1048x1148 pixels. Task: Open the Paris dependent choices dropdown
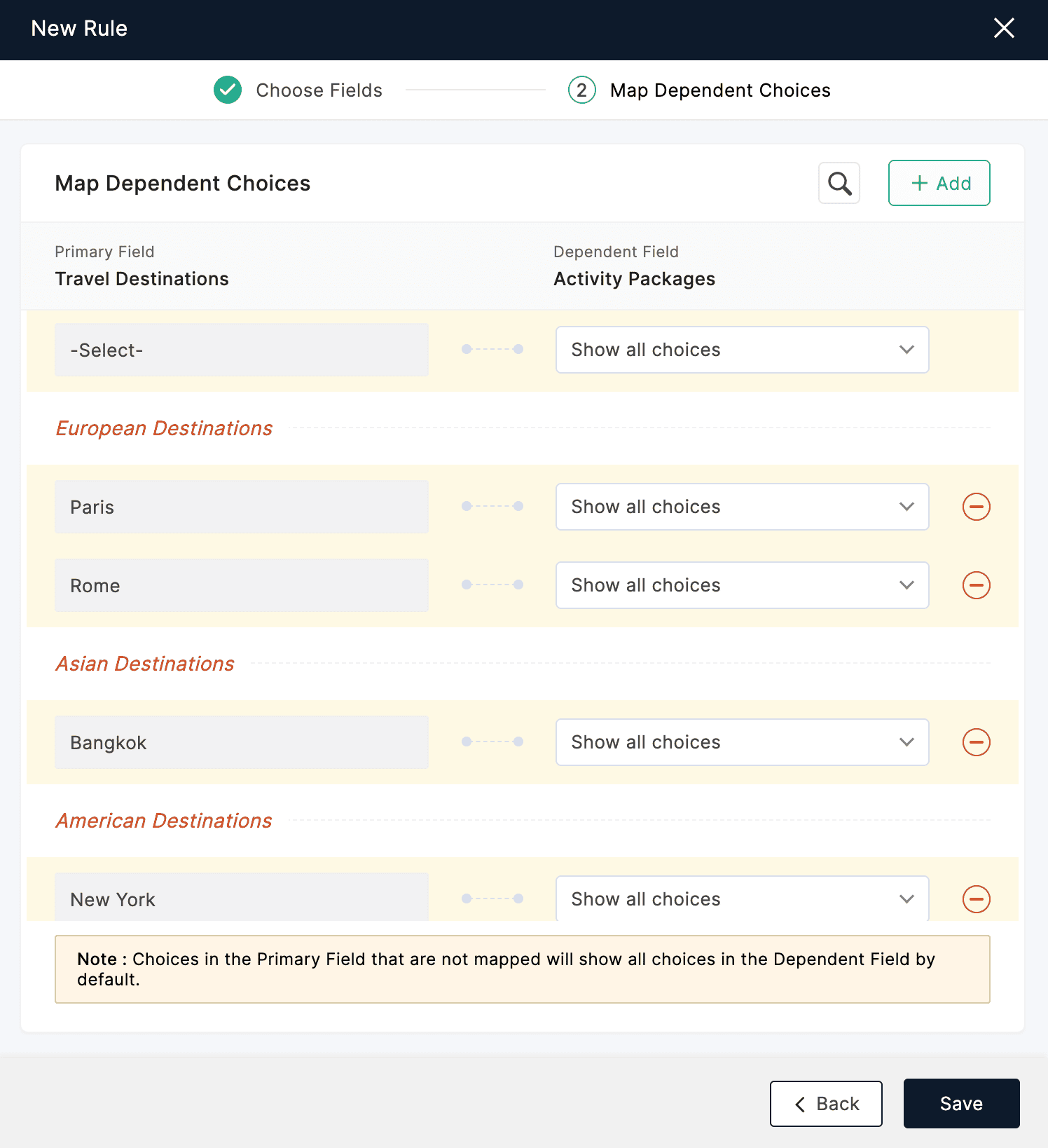tap(742, 507)
